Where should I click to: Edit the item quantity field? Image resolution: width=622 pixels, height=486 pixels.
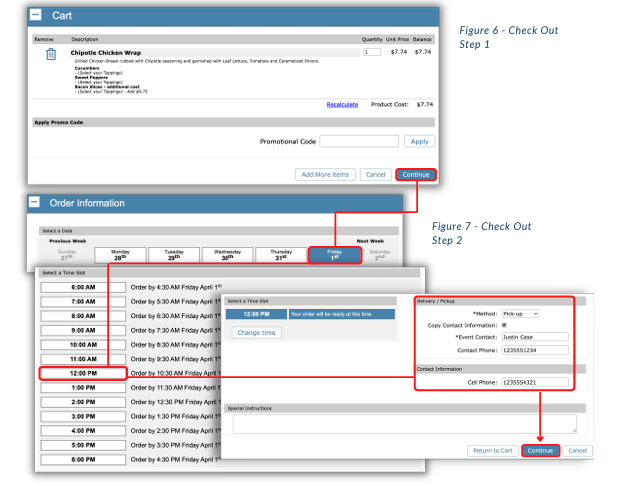click(x=372, y=52)
